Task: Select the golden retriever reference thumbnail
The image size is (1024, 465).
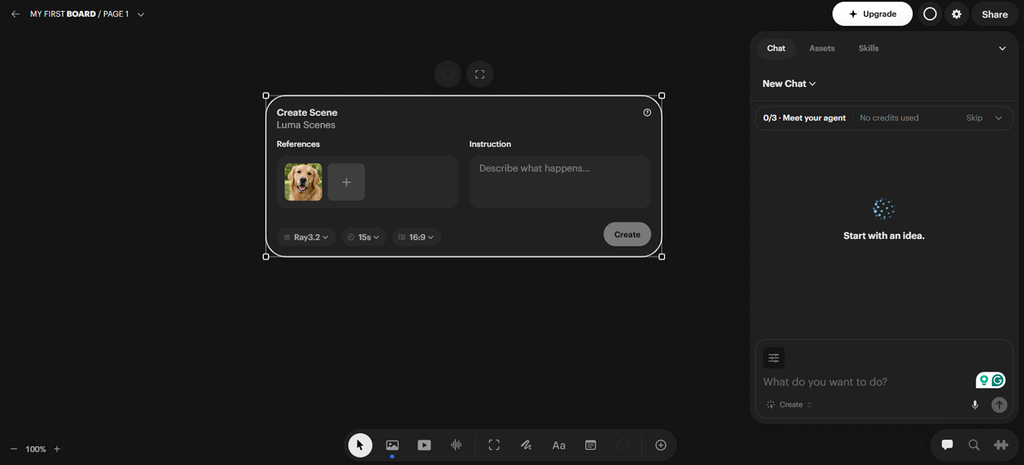Action: click(x=303, y=182)
